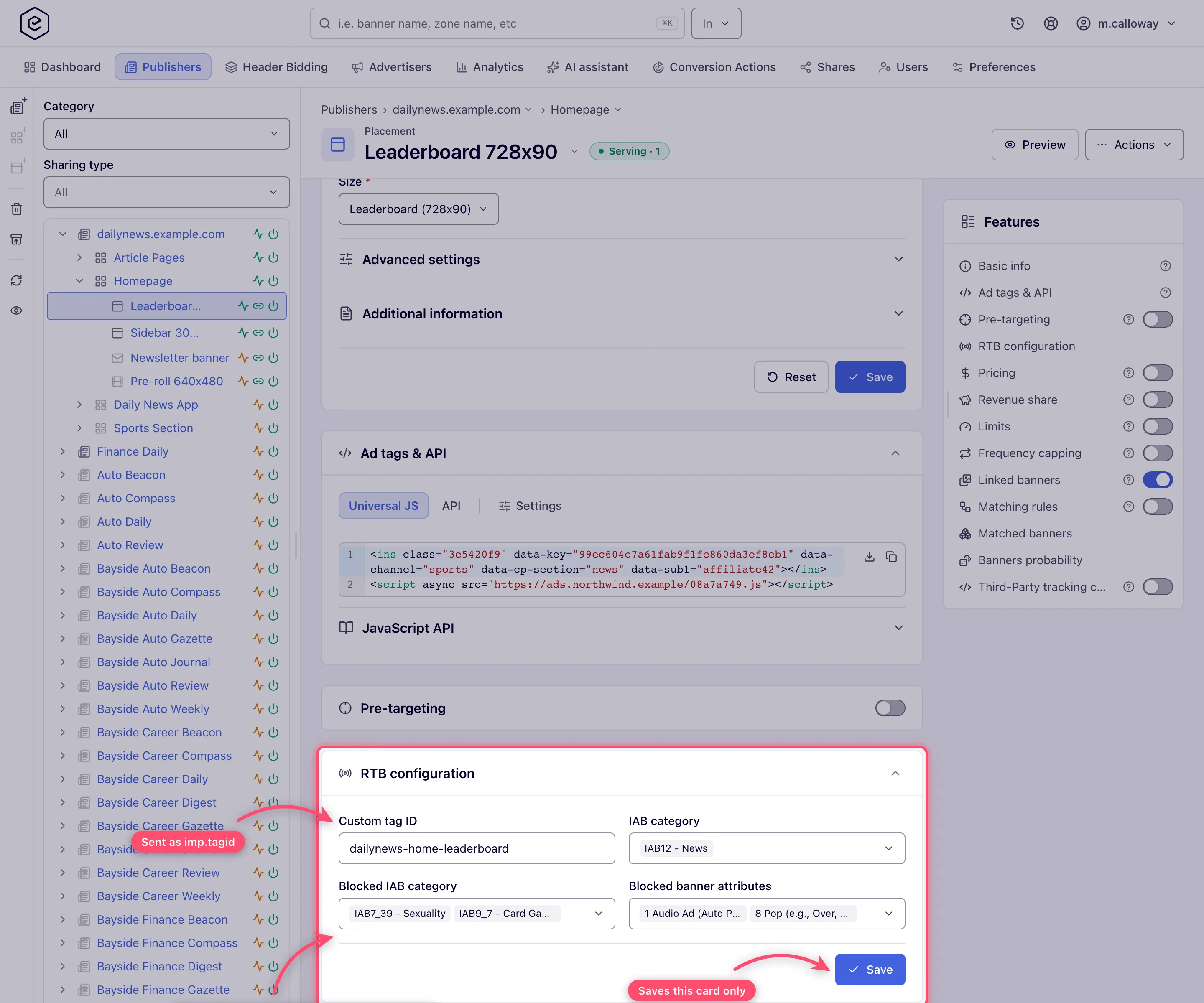Toggle Revenue share feature switch
Screen dimensions: 1204x1003
[x=1157, y=400]
